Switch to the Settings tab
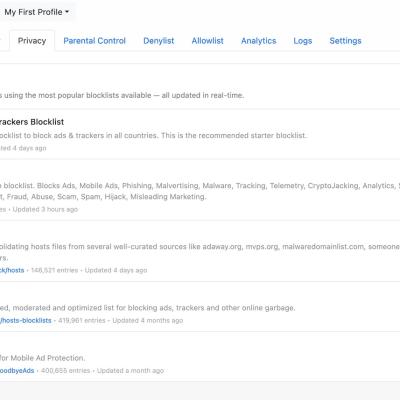400x400 pixels. point(345,41)
